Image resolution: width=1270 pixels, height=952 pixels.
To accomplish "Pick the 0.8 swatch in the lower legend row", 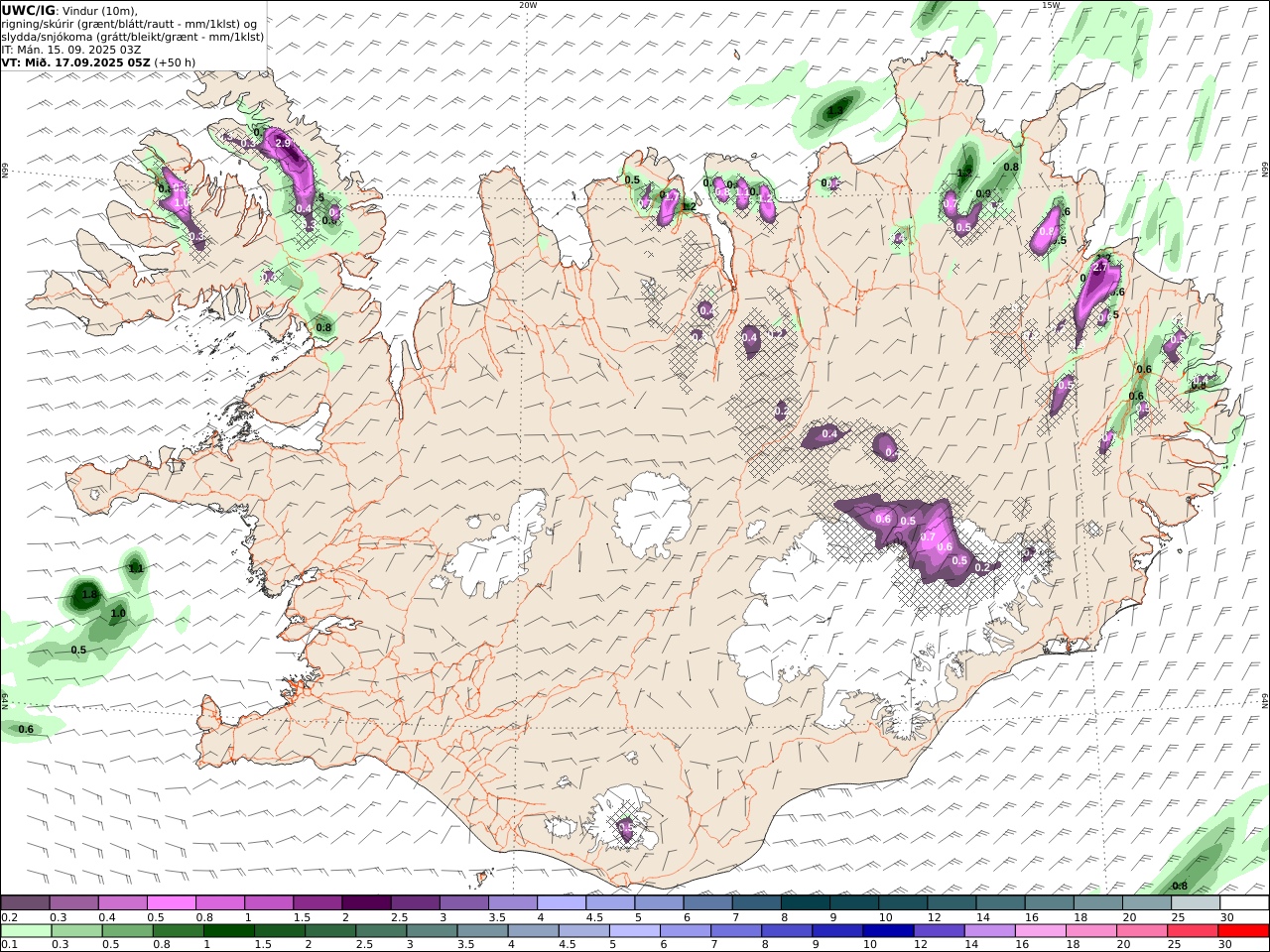I will point(179,930).
